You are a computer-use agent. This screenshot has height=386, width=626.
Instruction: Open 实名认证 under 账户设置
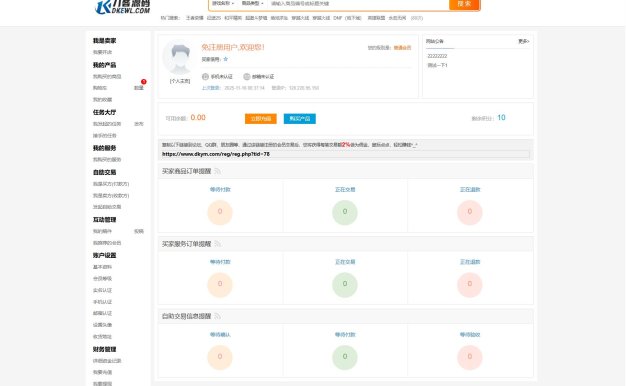[103, 290]
